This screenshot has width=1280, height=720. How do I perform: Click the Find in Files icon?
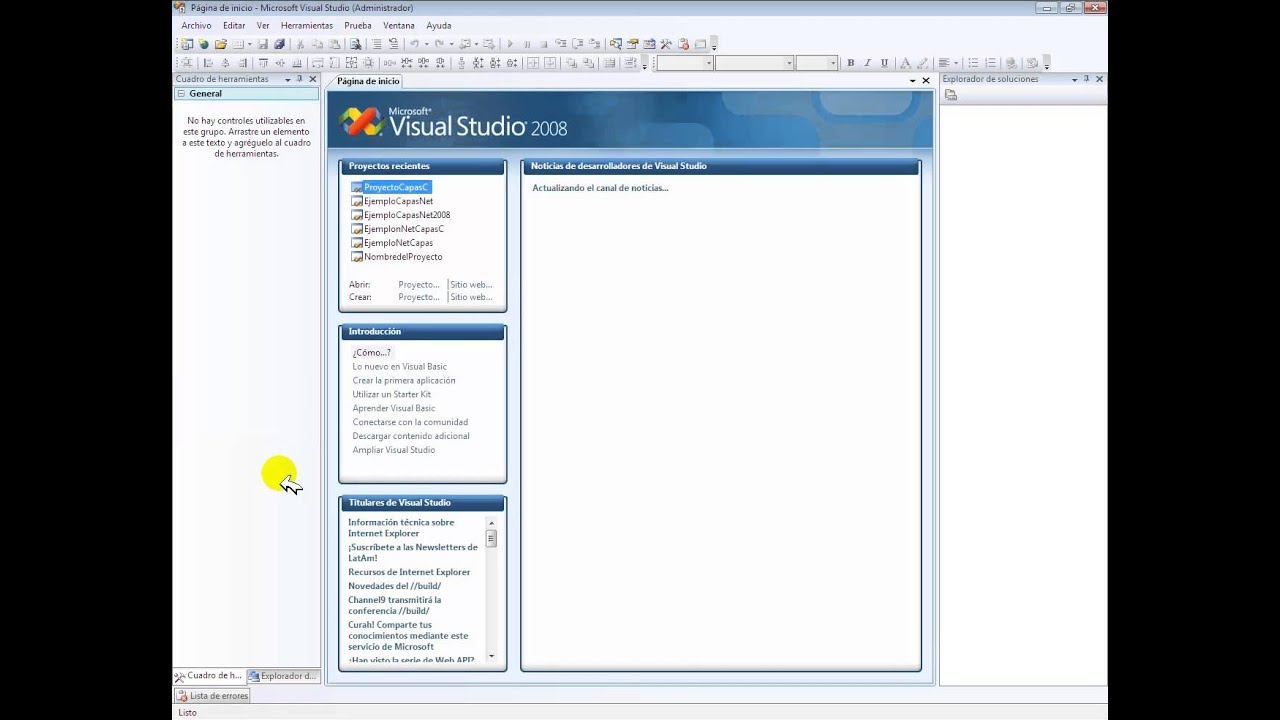pyautogui.click(x=356, y=44)
